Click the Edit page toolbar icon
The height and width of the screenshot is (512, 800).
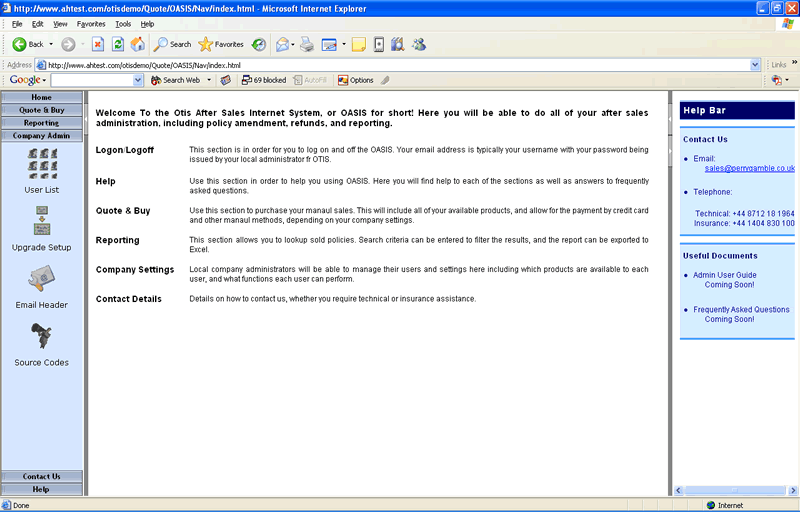click(x=329, y=45)
